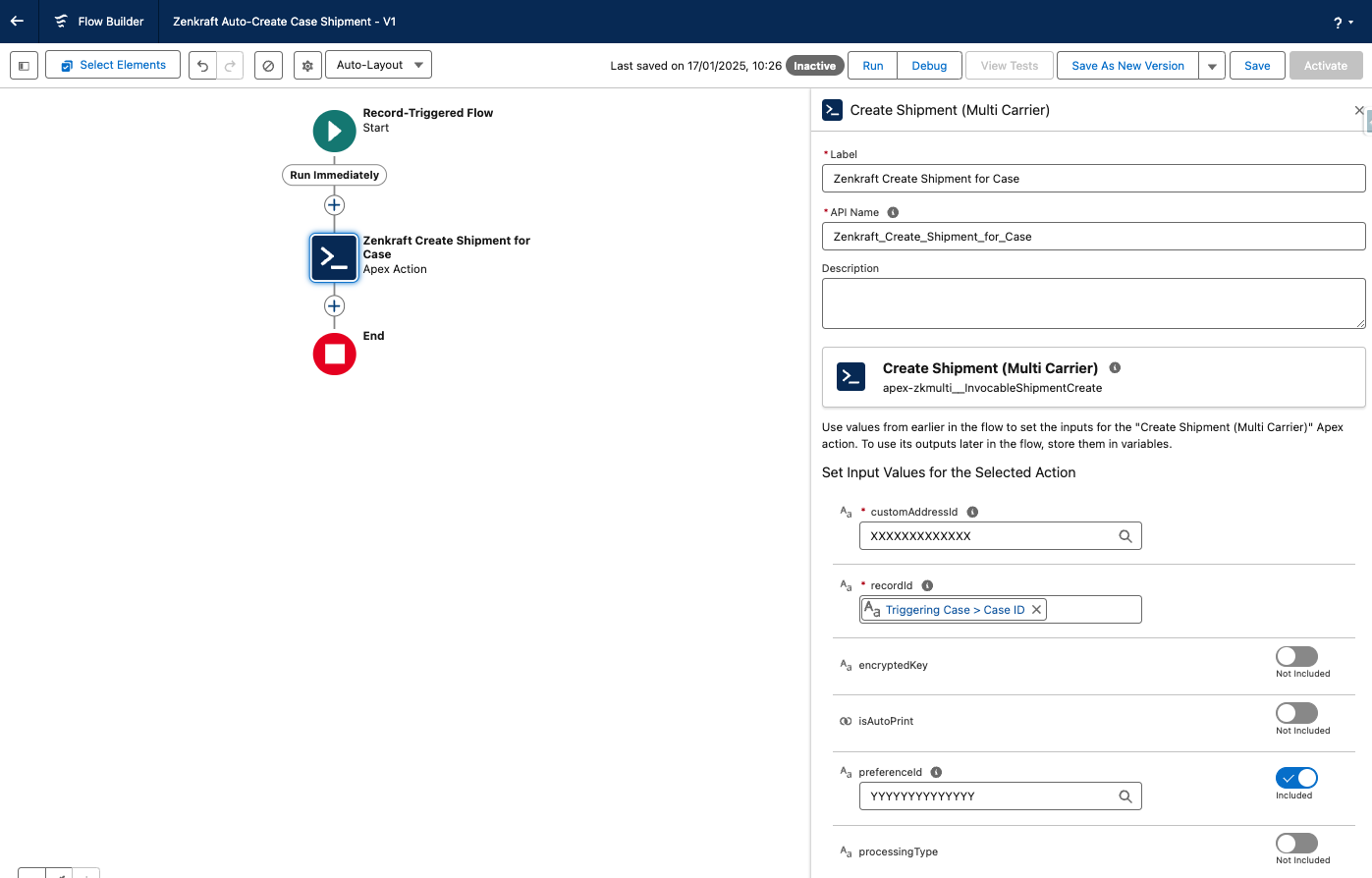The width and height of the screenshot is (1372, 878).
Task: Show API Name info tooltip
Action: (x=893, y=212)
